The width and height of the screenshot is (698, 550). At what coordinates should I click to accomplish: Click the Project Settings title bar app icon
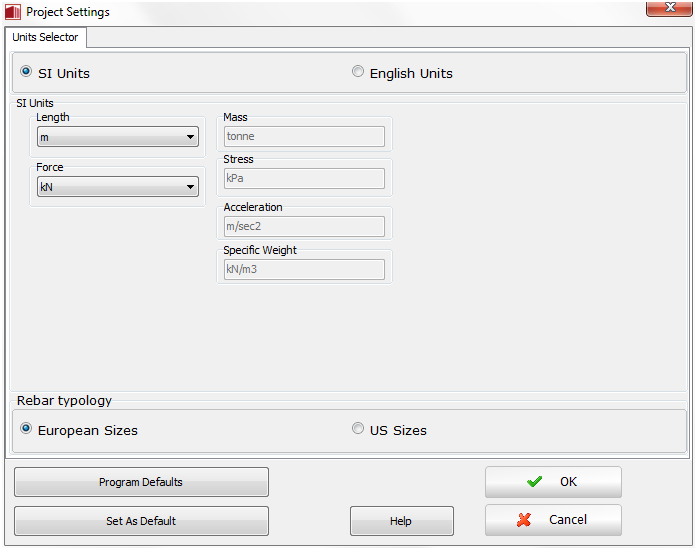tap(13, 12)
